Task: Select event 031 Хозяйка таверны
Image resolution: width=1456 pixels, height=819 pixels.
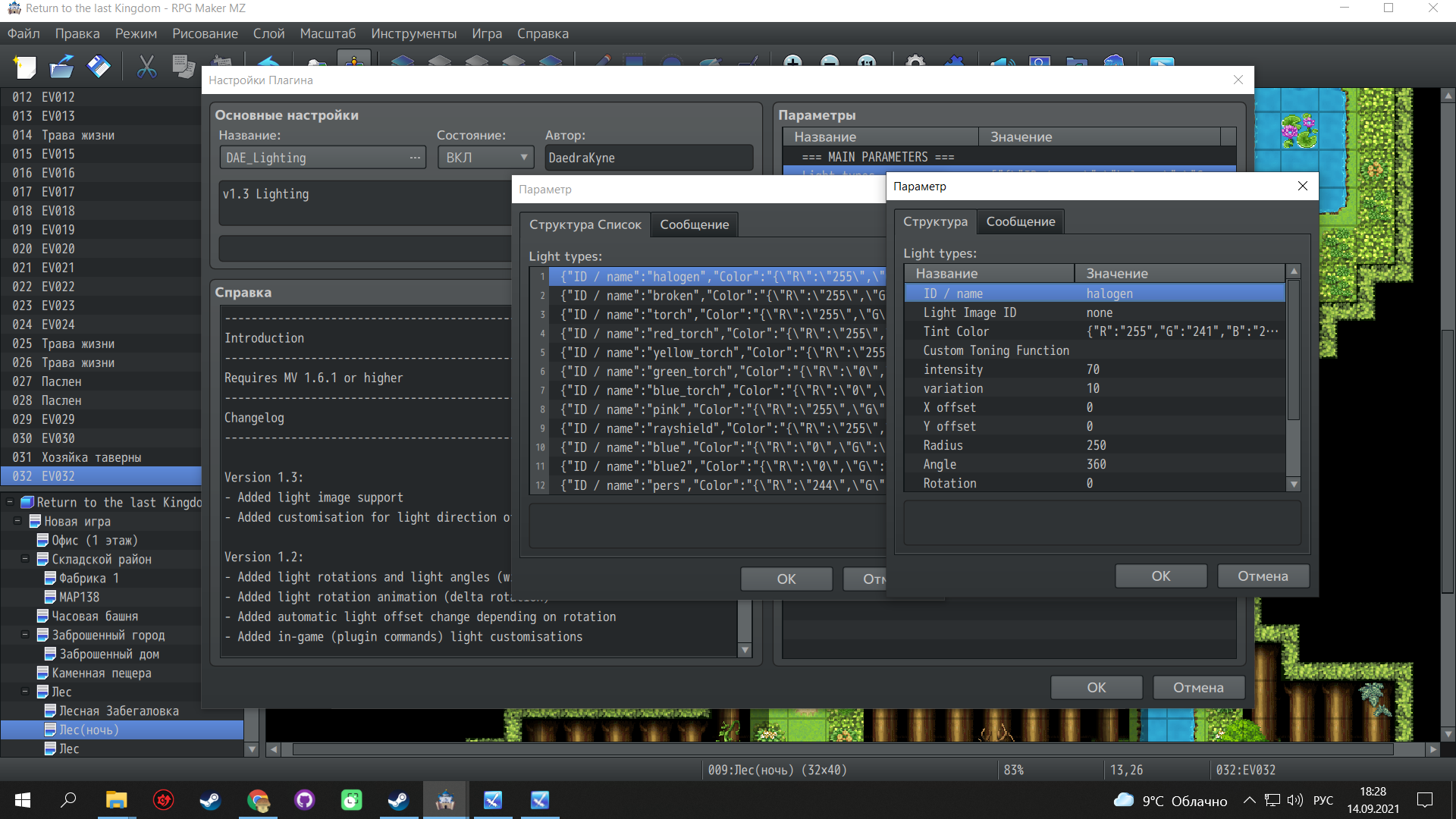Action: coord(101,457)
